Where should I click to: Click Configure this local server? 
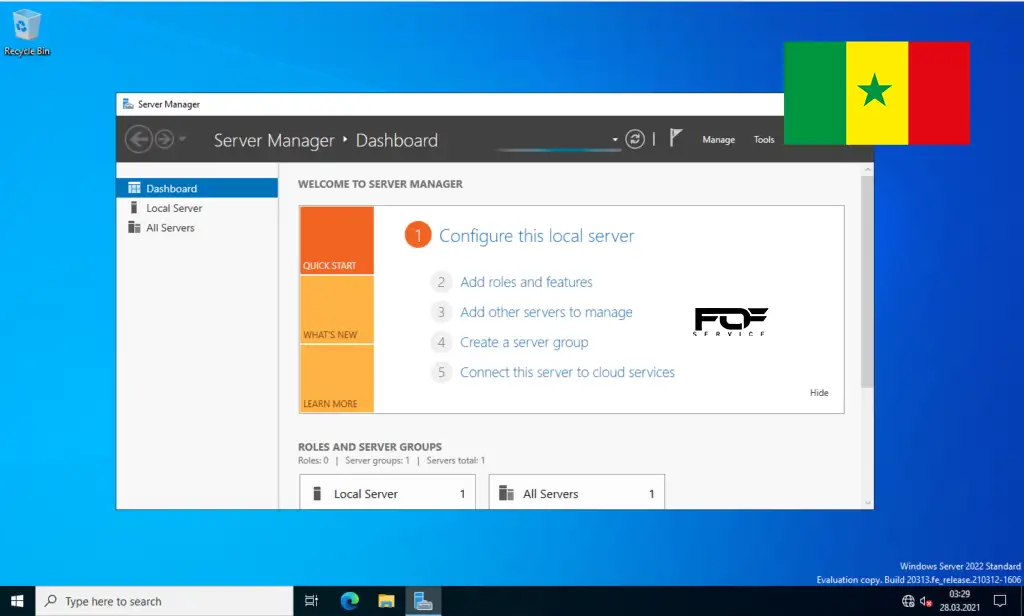coord(537,235)
